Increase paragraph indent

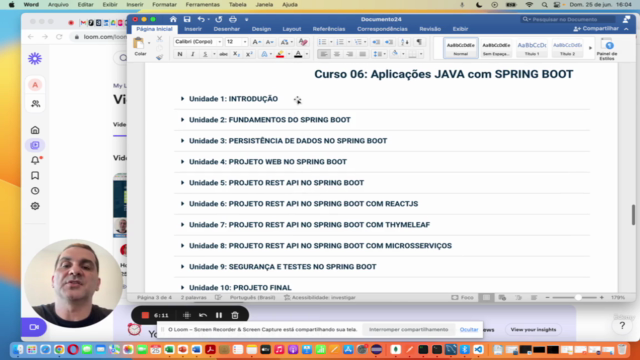pyautogui.click(x=389, y=42)
